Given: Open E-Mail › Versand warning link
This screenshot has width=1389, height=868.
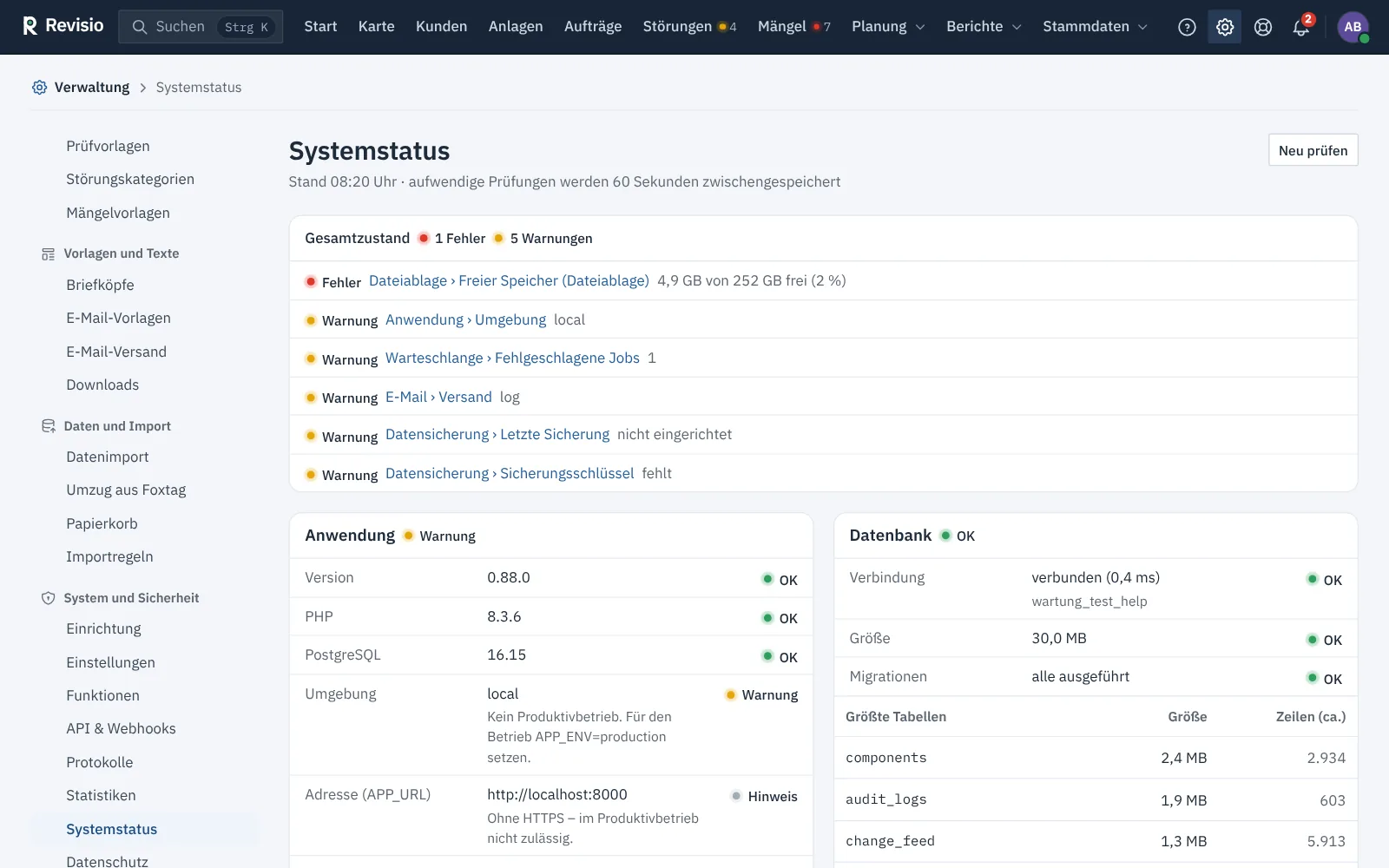Looking at the screenshot, I should (x=438, y=397).
